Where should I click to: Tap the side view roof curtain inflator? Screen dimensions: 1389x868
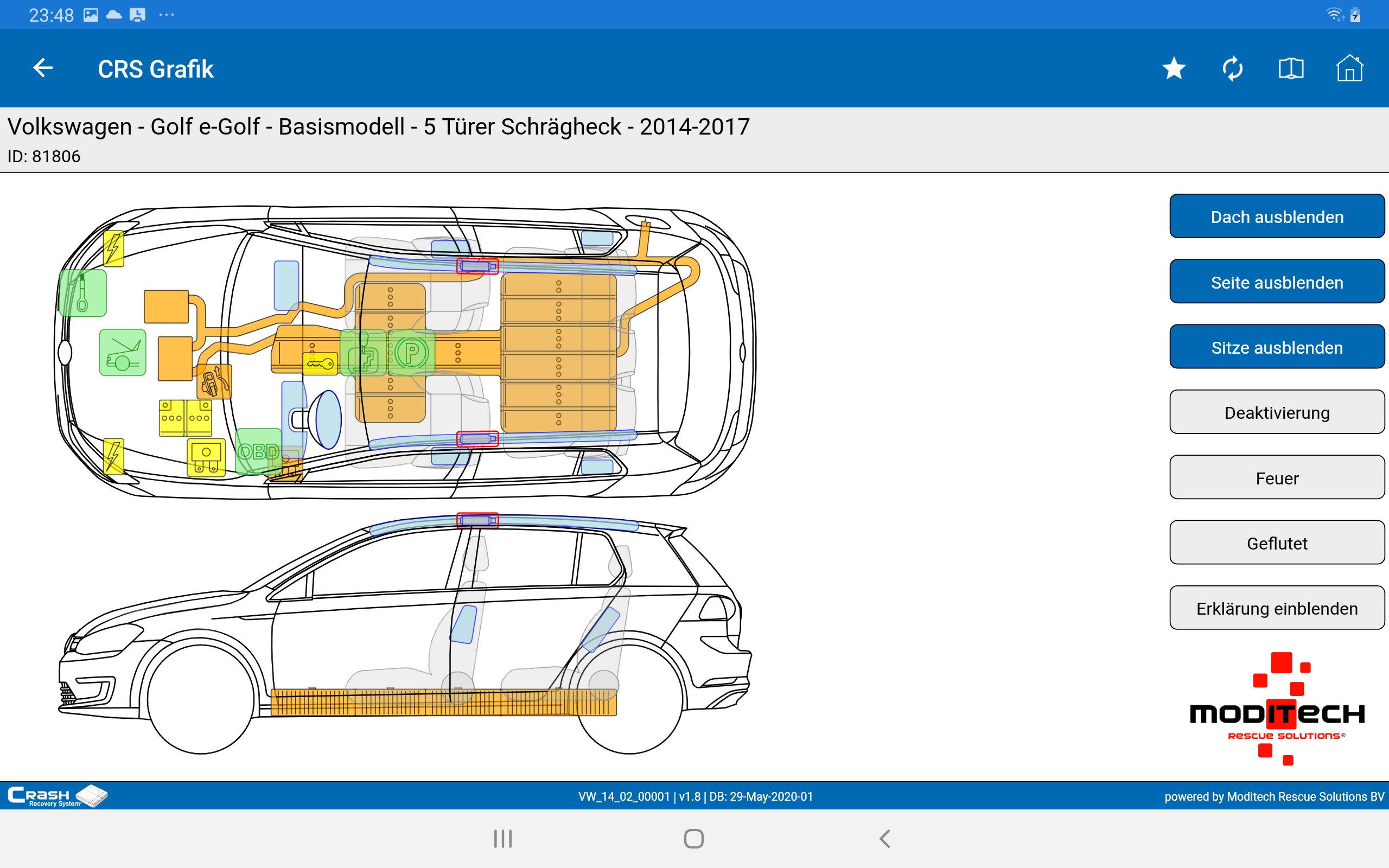[477, 521]
